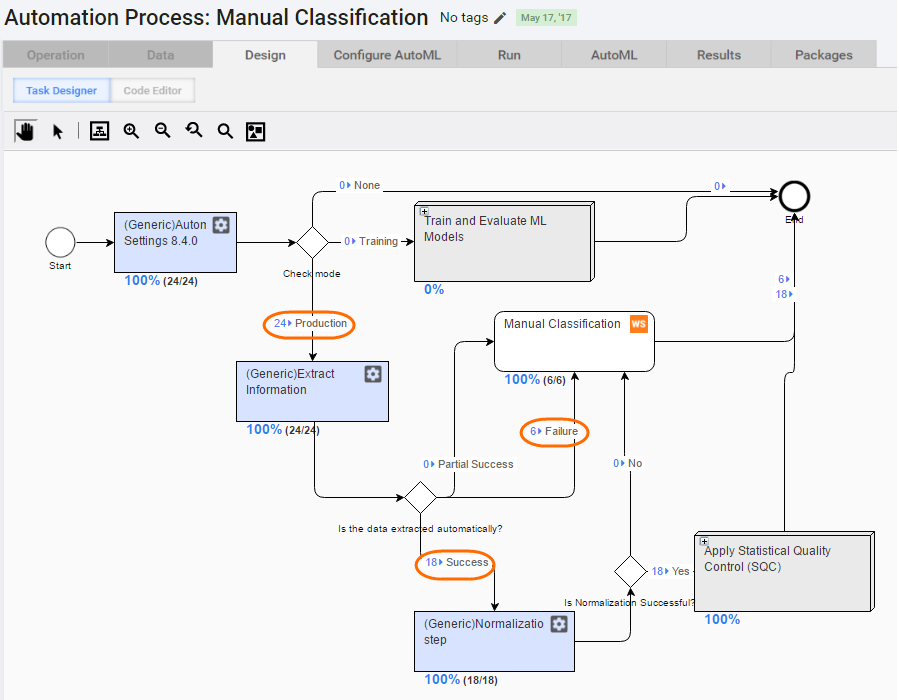The width and height of the screenshot is (899, 700).
Task: Click the 6 count on End connector
Action: click(x=784, y=279)
